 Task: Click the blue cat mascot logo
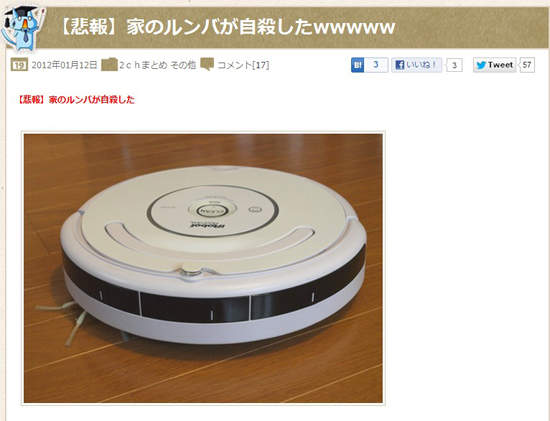tap(23, 29)
